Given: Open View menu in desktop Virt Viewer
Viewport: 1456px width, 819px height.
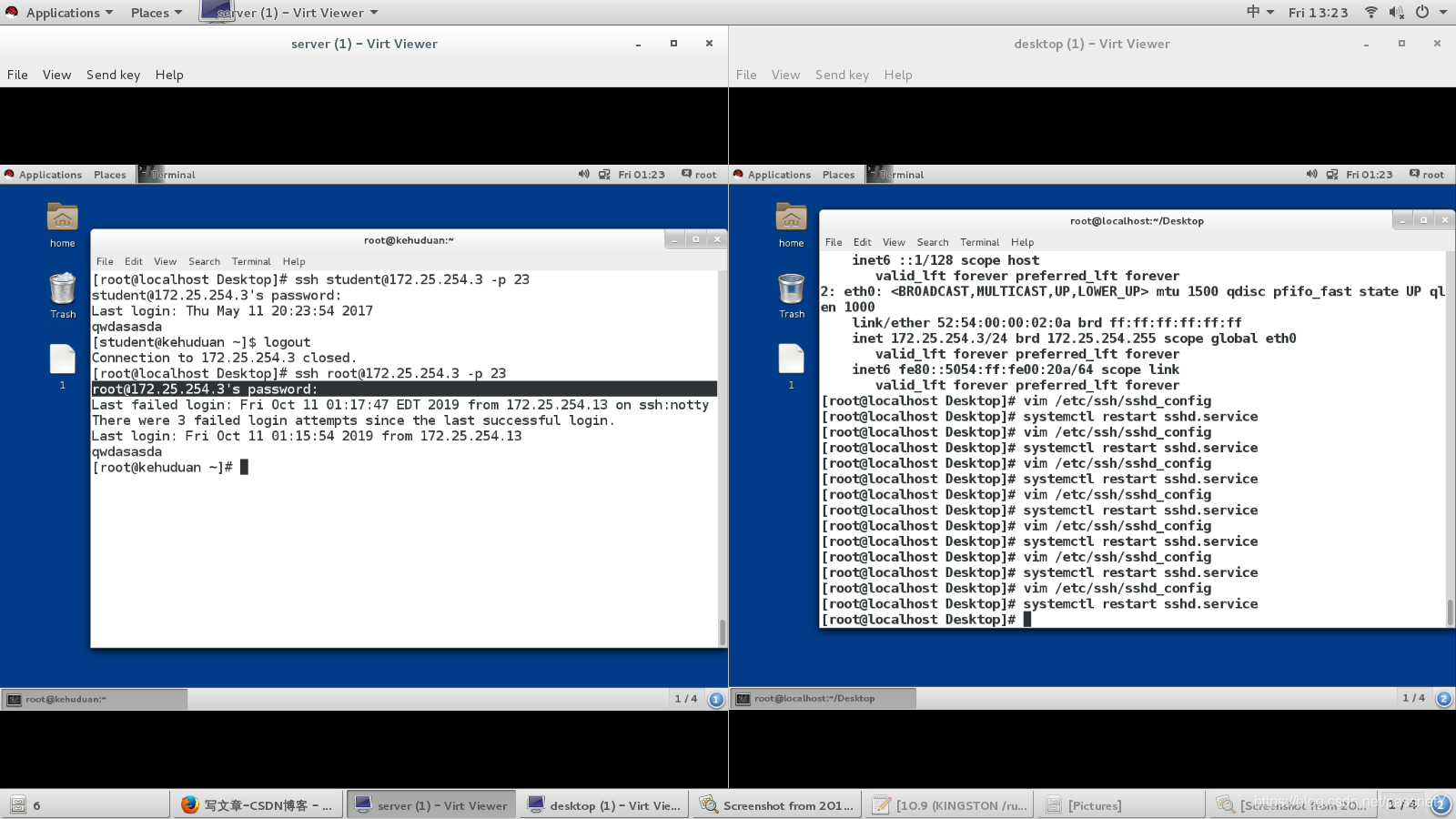Looking at the screenshot, I should (785, 75).
